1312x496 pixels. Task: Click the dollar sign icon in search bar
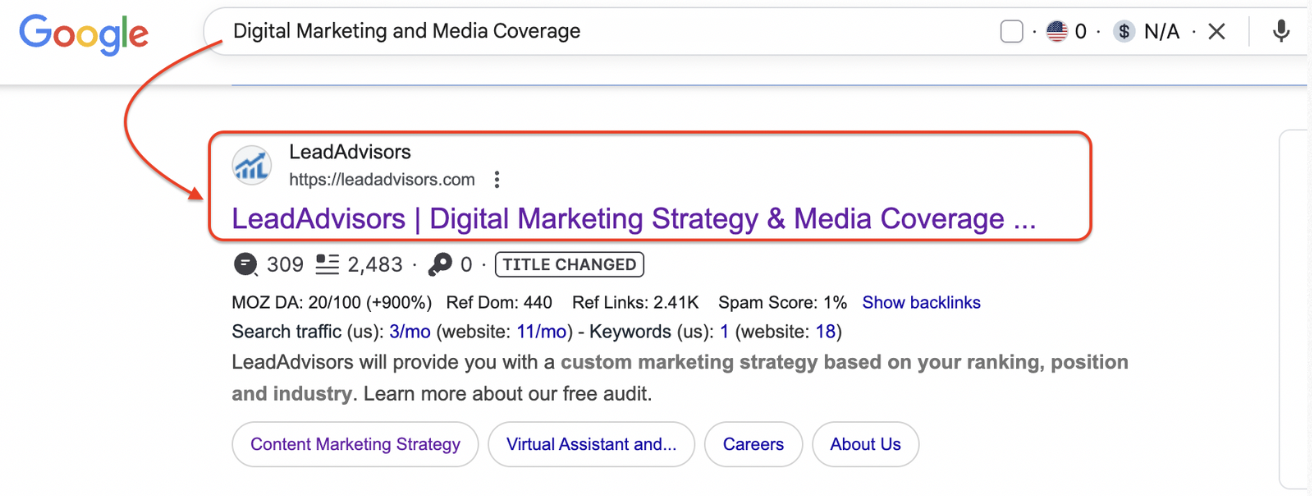(x=1124, y=32)
